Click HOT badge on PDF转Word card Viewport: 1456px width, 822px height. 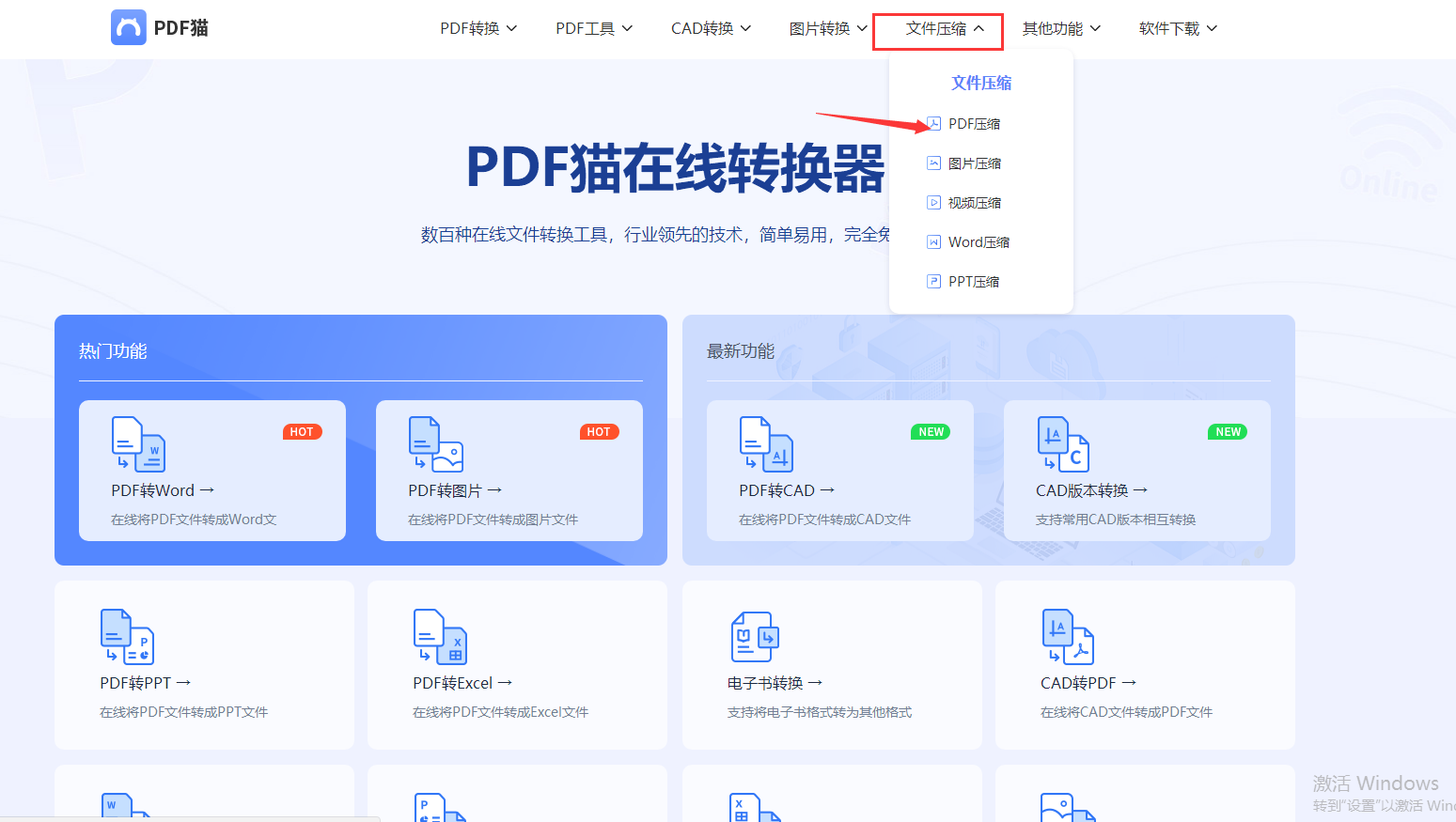(x=303, y=432)
